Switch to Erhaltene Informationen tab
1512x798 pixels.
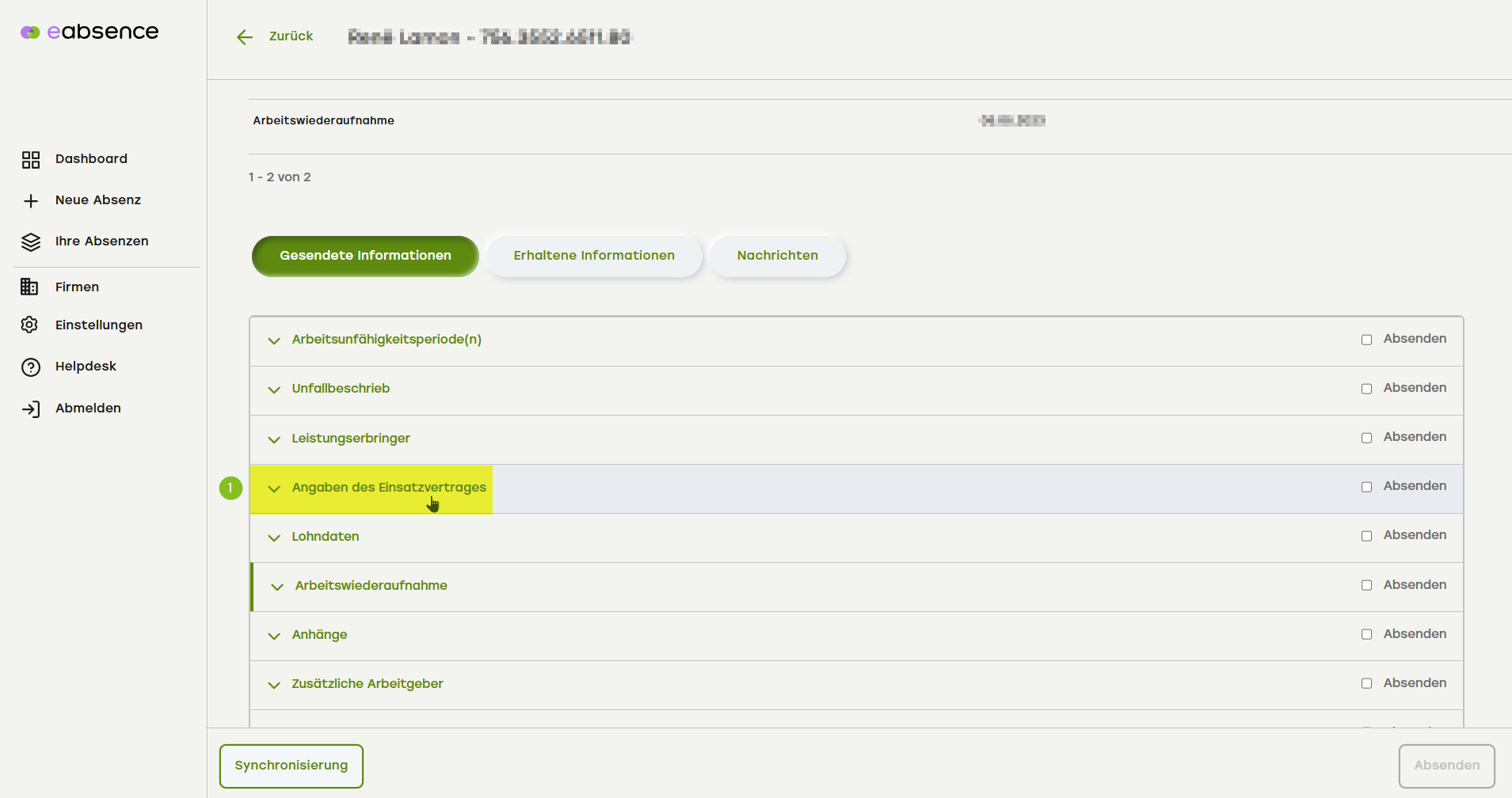coord(594,256)
